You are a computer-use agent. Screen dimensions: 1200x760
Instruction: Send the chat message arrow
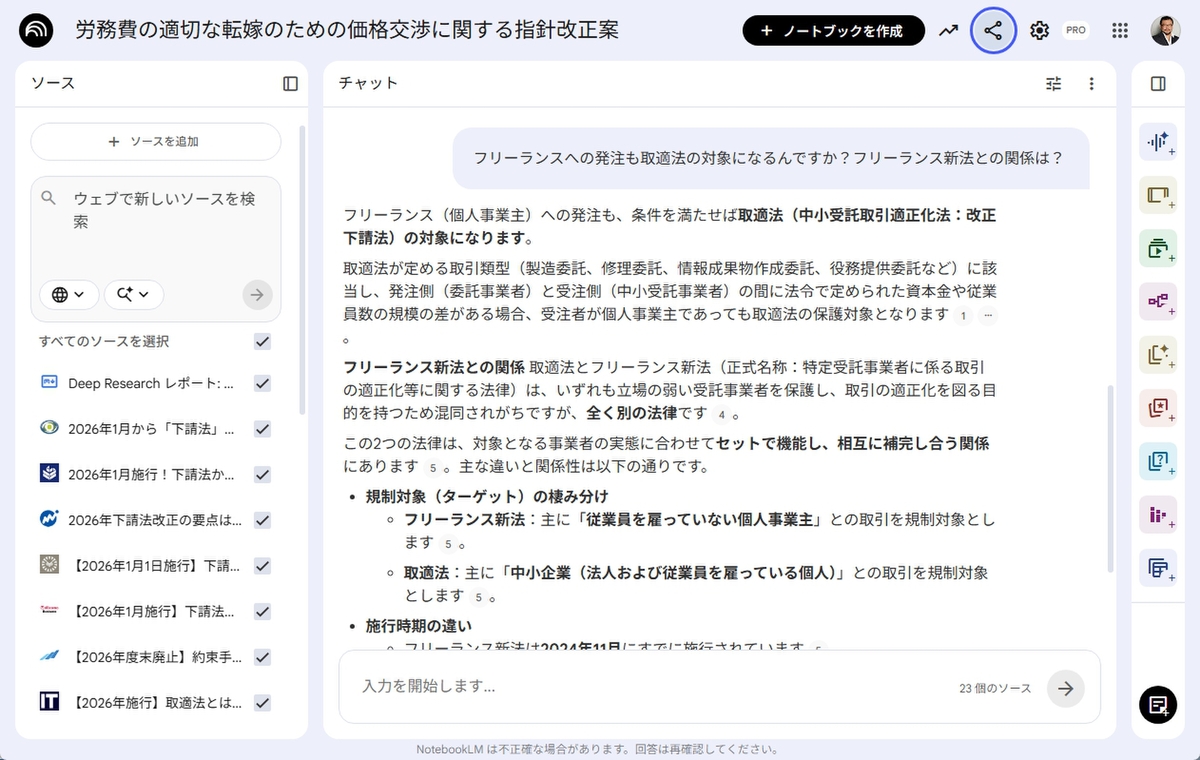point(1066,688)
